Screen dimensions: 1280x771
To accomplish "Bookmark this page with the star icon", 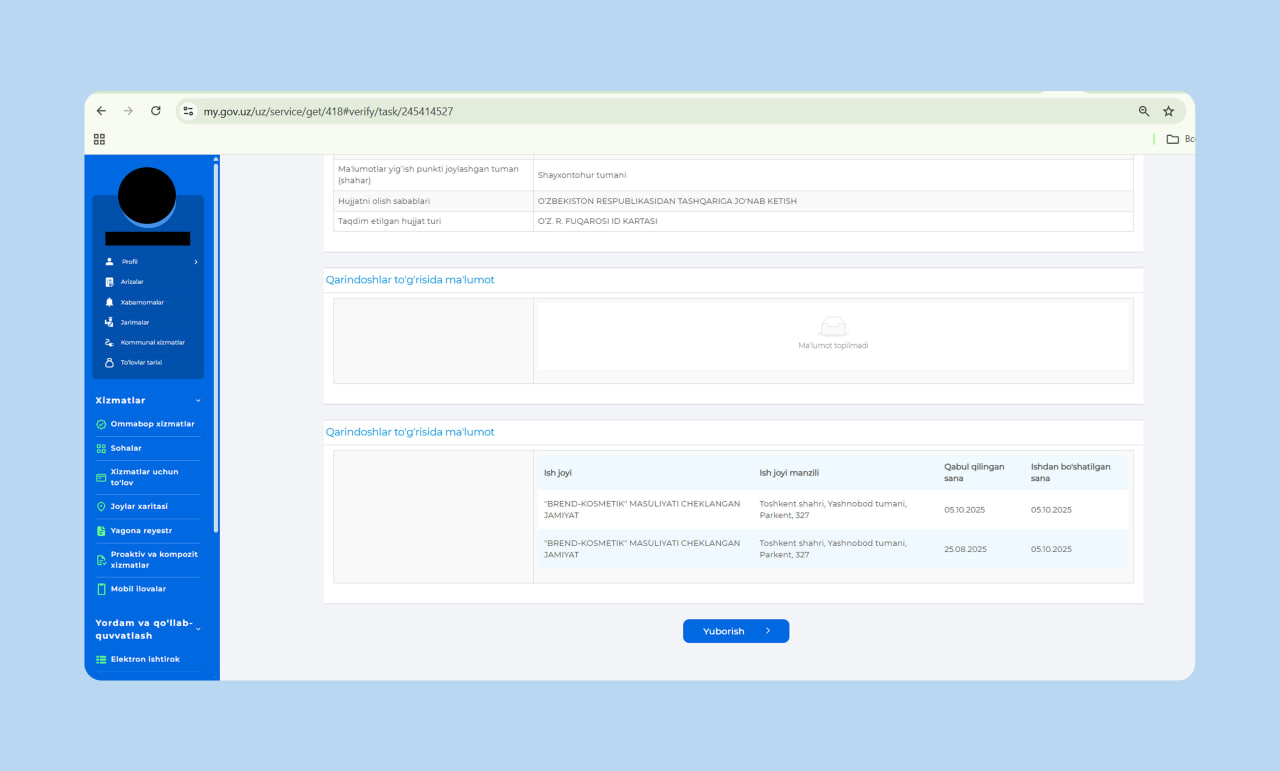I will 1168,111.
